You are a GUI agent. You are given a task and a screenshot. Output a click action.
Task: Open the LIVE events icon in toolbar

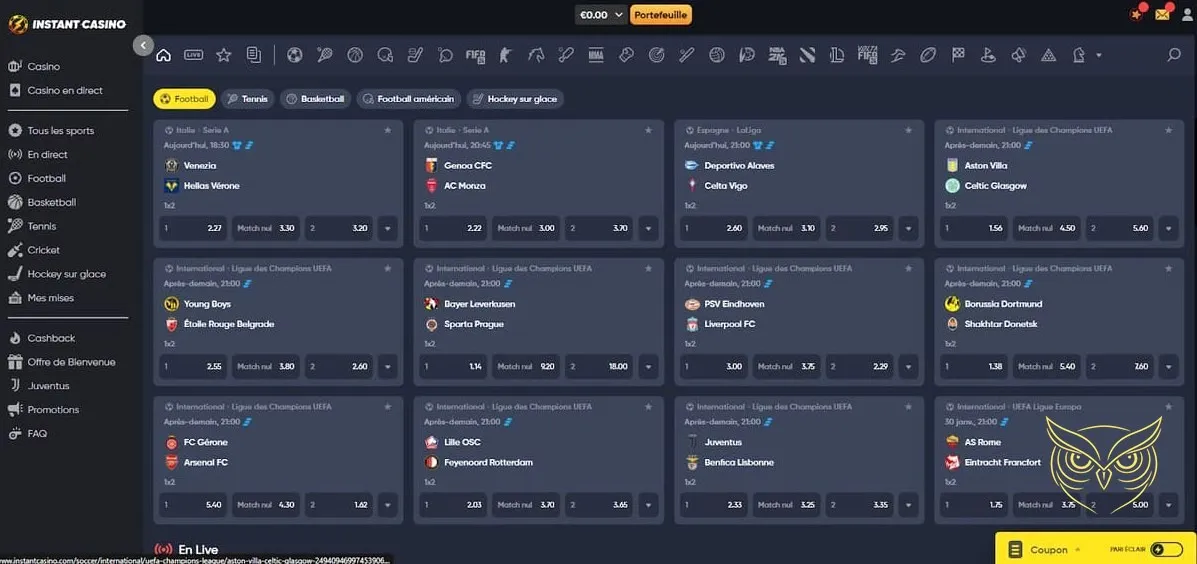[x=193, y=55]
